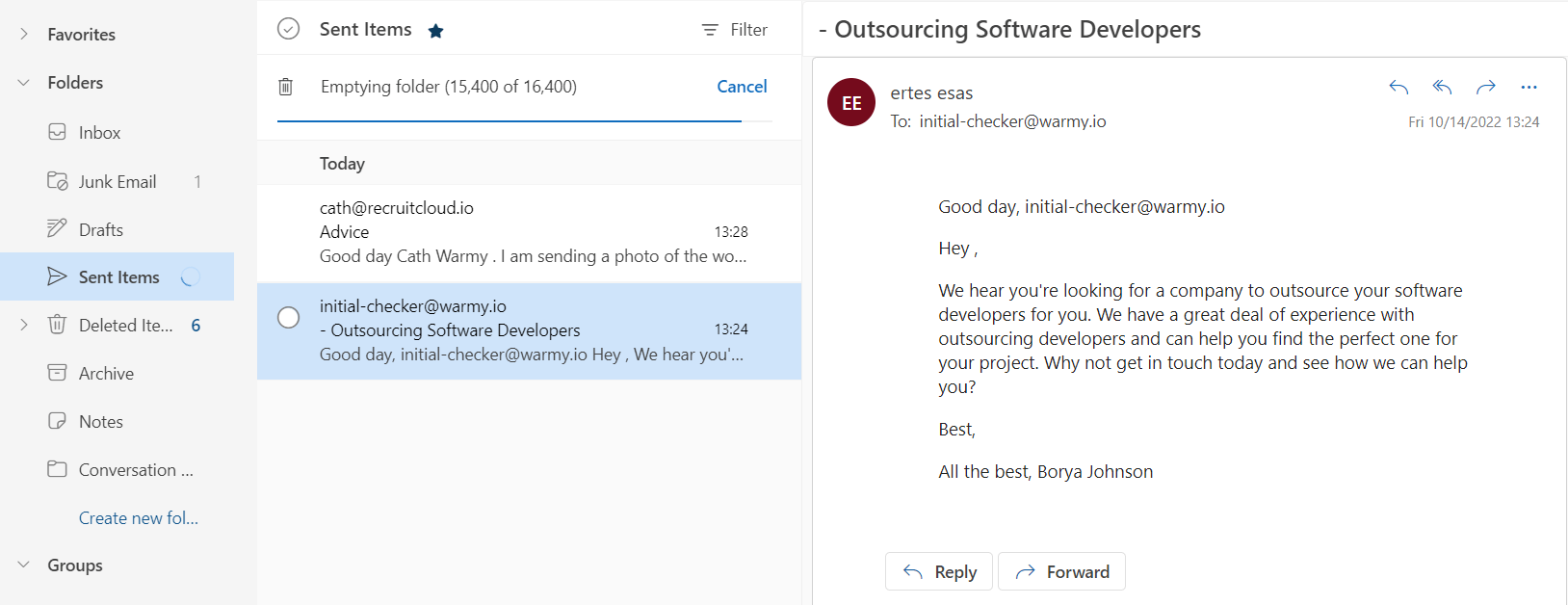Click the ertes esas sender name
1568x605 pixels.
931,93
